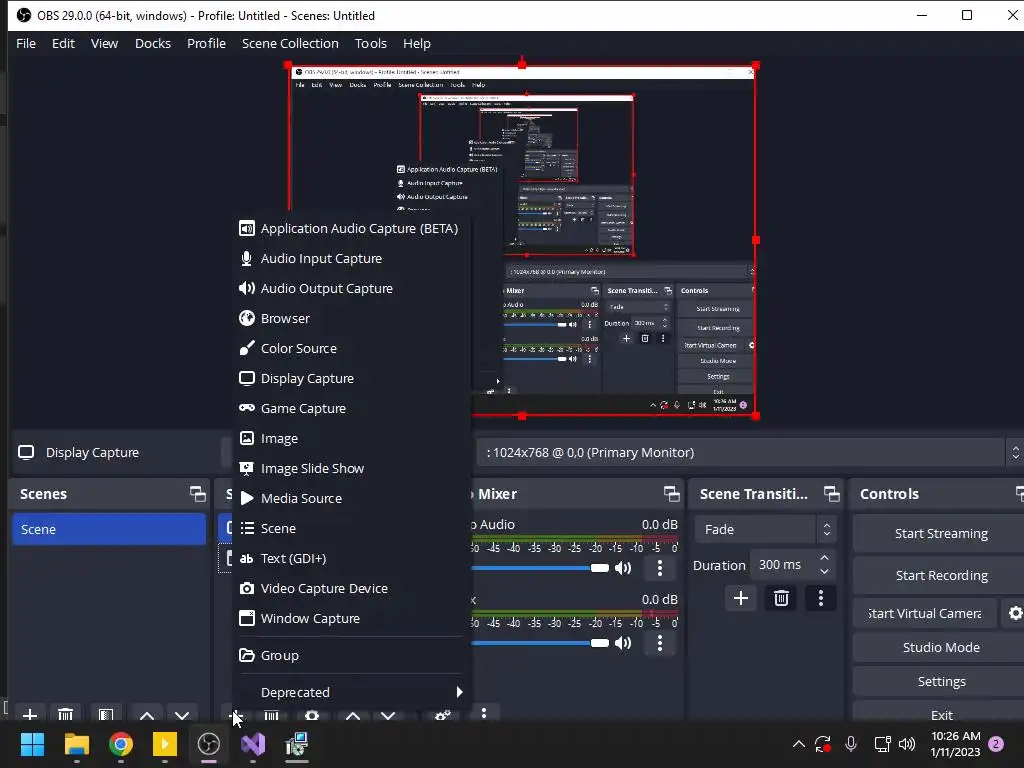
Task: Mute the second audio channel speaker
Action: [x=623, y=643]
